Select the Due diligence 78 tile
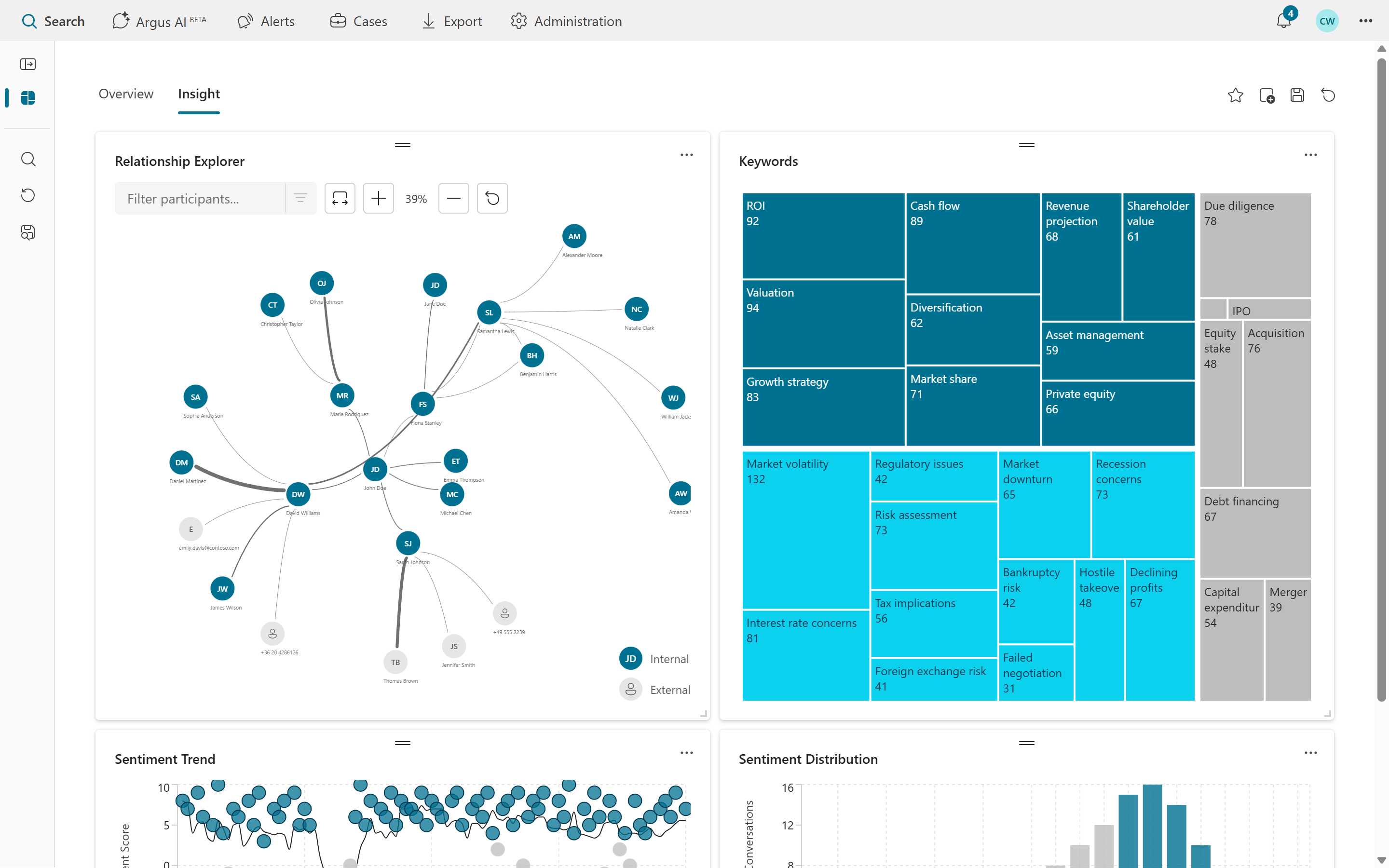Image resolution: width=1389 pixels, height=868 pixels. 1255,245
